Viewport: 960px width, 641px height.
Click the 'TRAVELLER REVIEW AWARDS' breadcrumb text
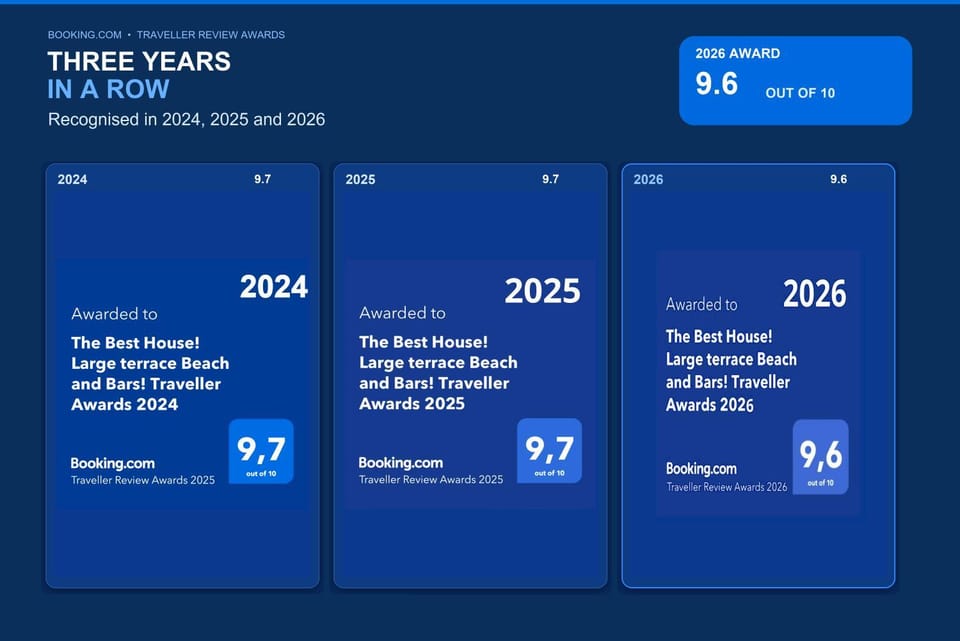[211, 35]
